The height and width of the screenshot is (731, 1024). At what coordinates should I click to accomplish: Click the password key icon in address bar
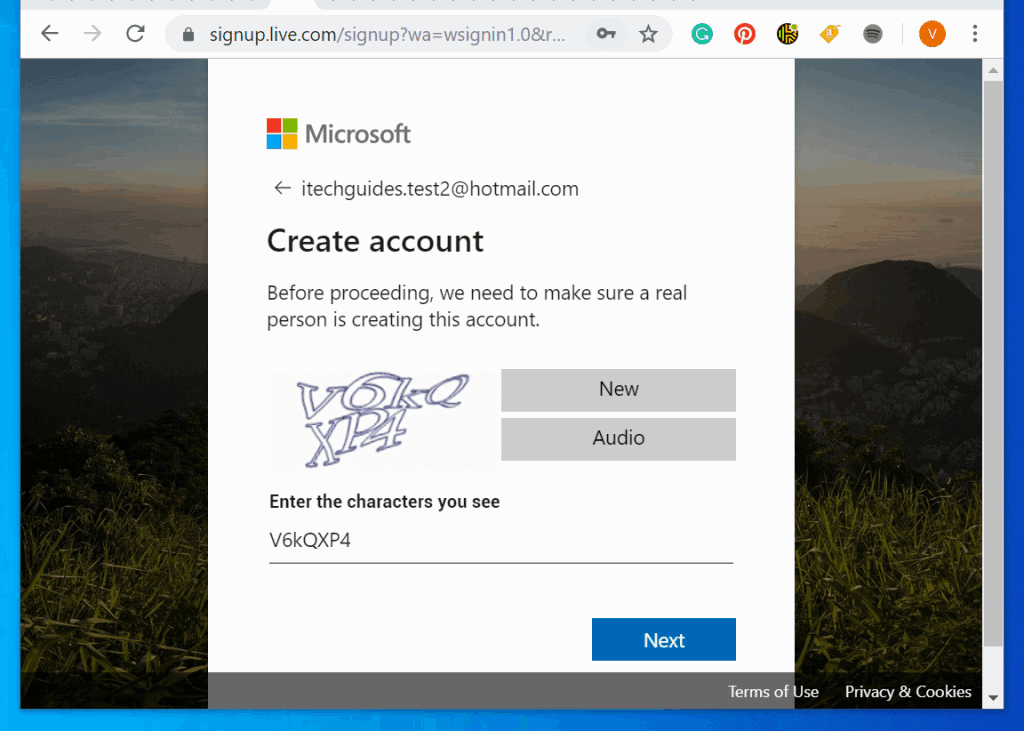606,33
